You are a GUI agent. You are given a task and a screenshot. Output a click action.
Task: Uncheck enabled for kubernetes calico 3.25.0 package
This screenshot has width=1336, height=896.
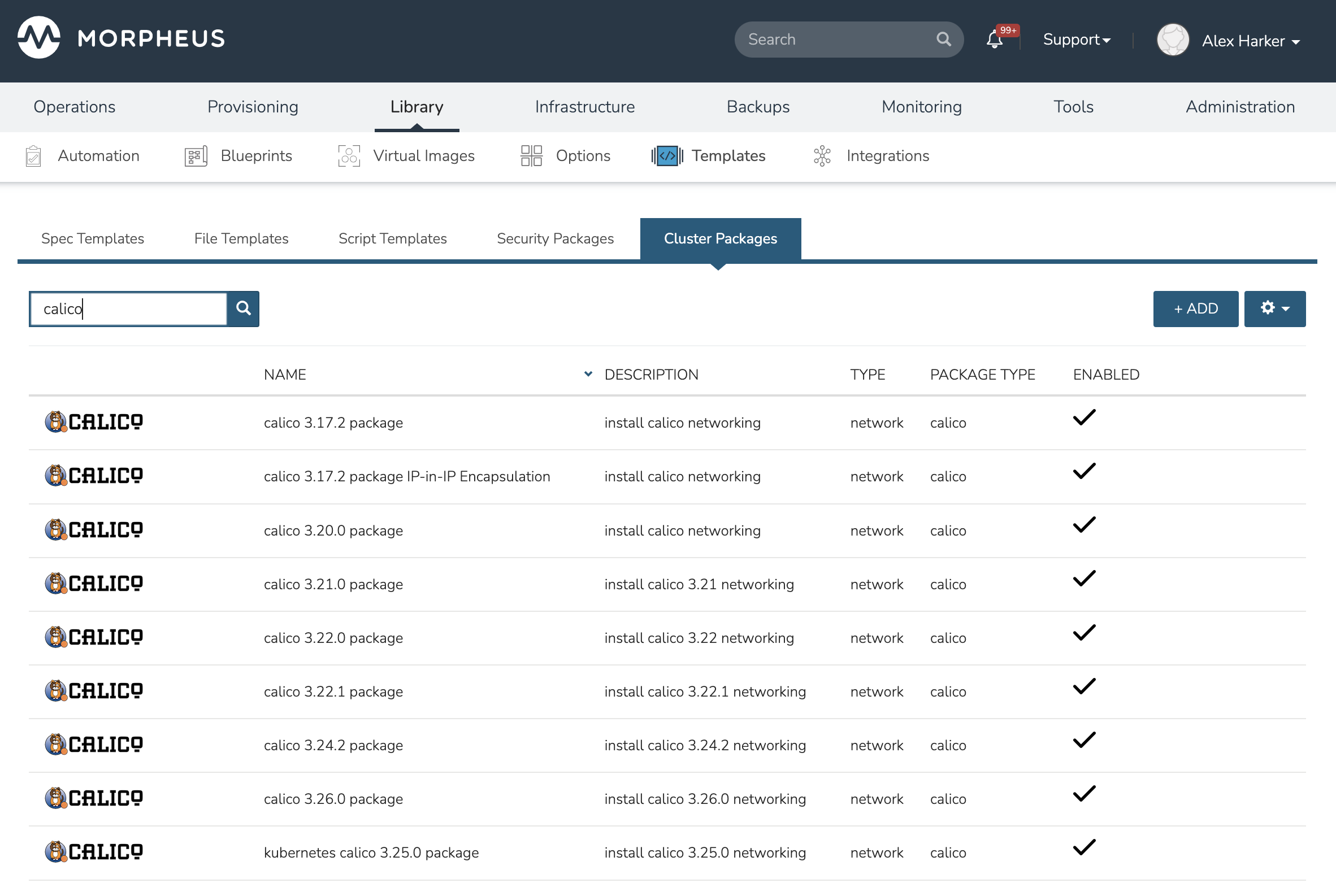click(1084, 847)
